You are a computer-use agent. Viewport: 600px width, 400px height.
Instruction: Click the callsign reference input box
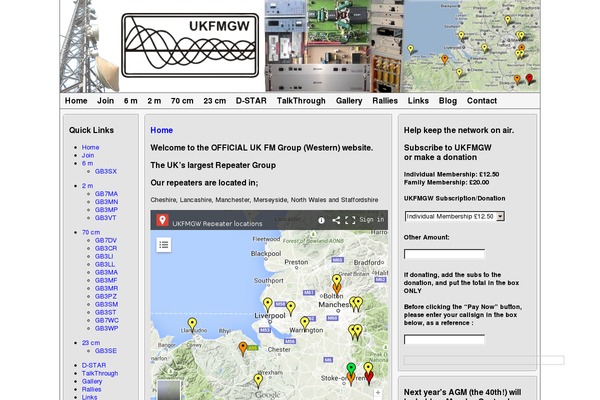tap(444, 340)
